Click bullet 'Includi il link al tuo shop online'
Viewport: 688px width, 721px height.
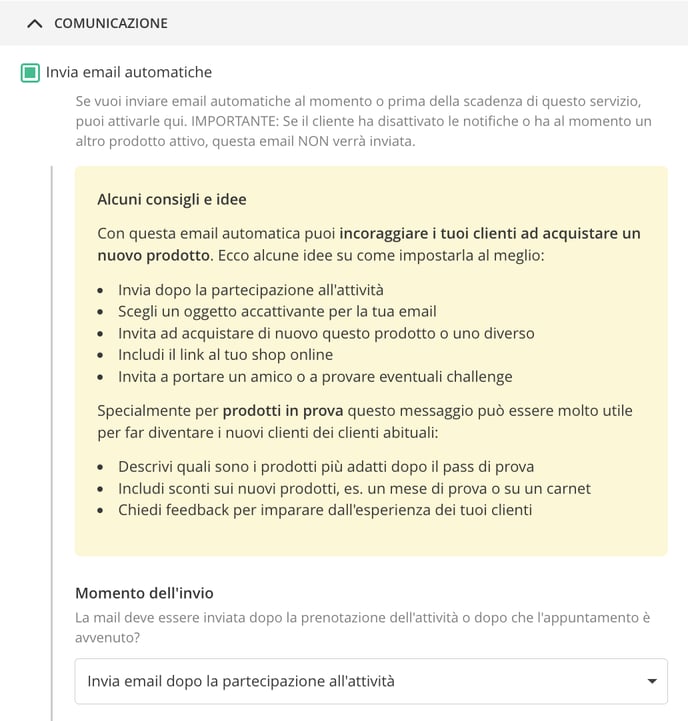(225, 355)
